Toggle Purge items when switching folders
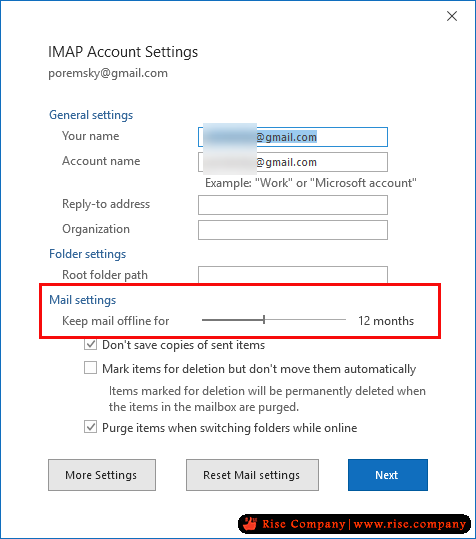The width and height of the screenshot is (476, 539). (x=90, y=427)
